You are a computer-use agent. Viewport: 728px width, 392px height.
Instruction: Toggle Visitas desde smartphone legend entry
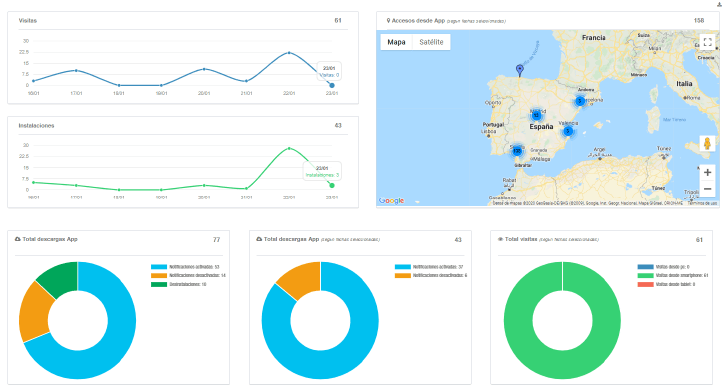673,275
